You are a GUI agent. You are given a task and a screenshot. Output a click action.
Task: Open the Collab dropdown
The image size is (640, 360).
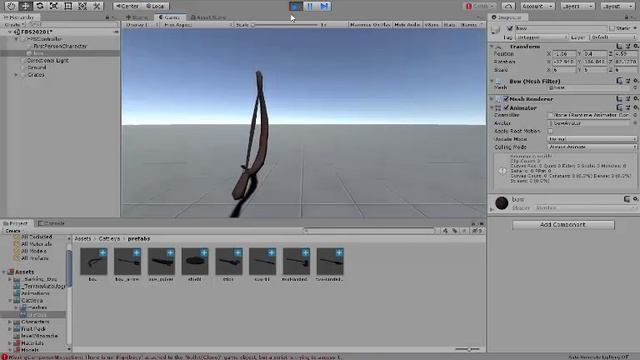(480, 6)
